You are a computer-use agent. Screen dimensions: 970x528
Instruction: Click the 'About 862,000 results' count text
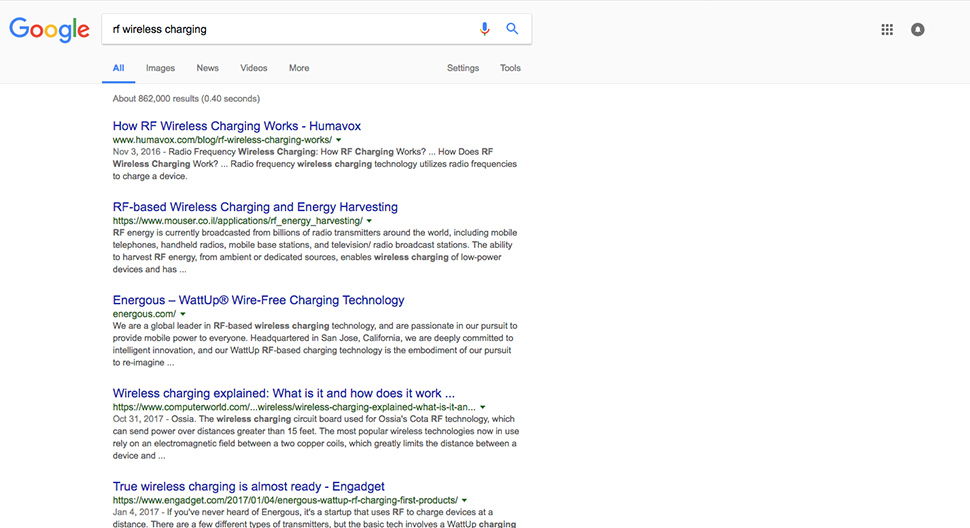186,99
